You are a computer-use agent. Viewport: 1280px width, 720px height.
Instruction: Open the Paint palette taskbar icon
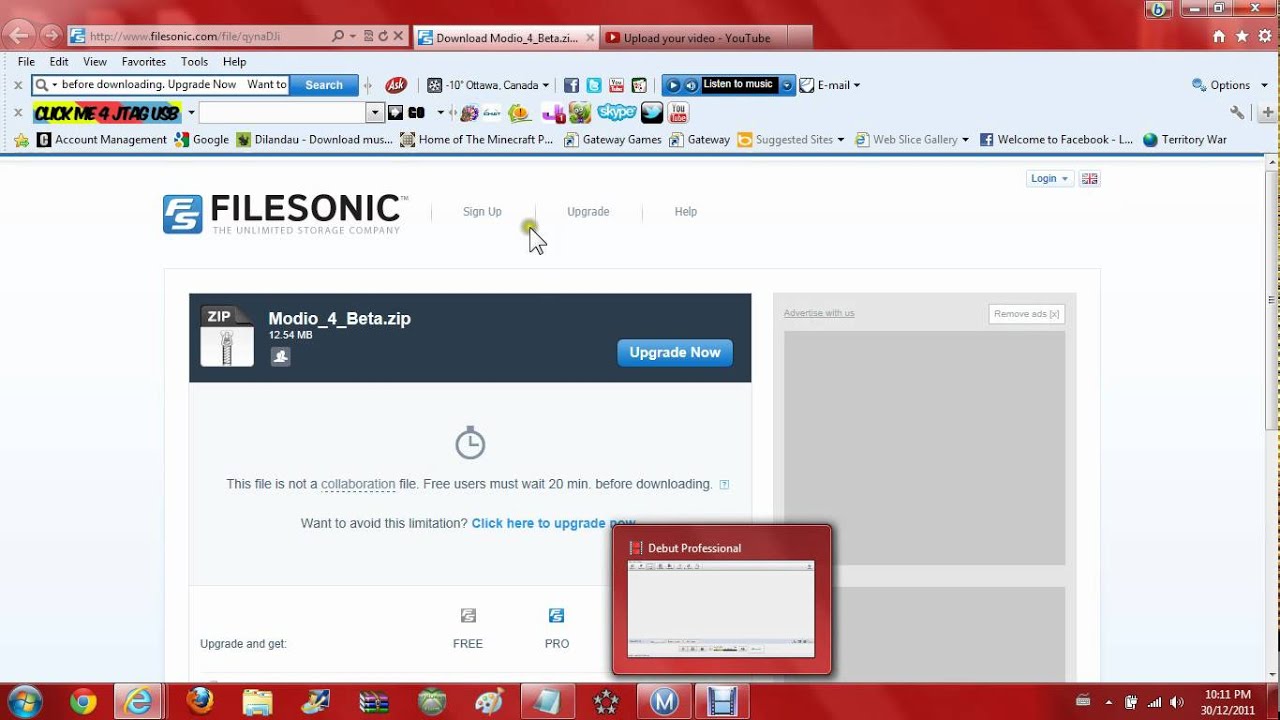pos(489,702)
